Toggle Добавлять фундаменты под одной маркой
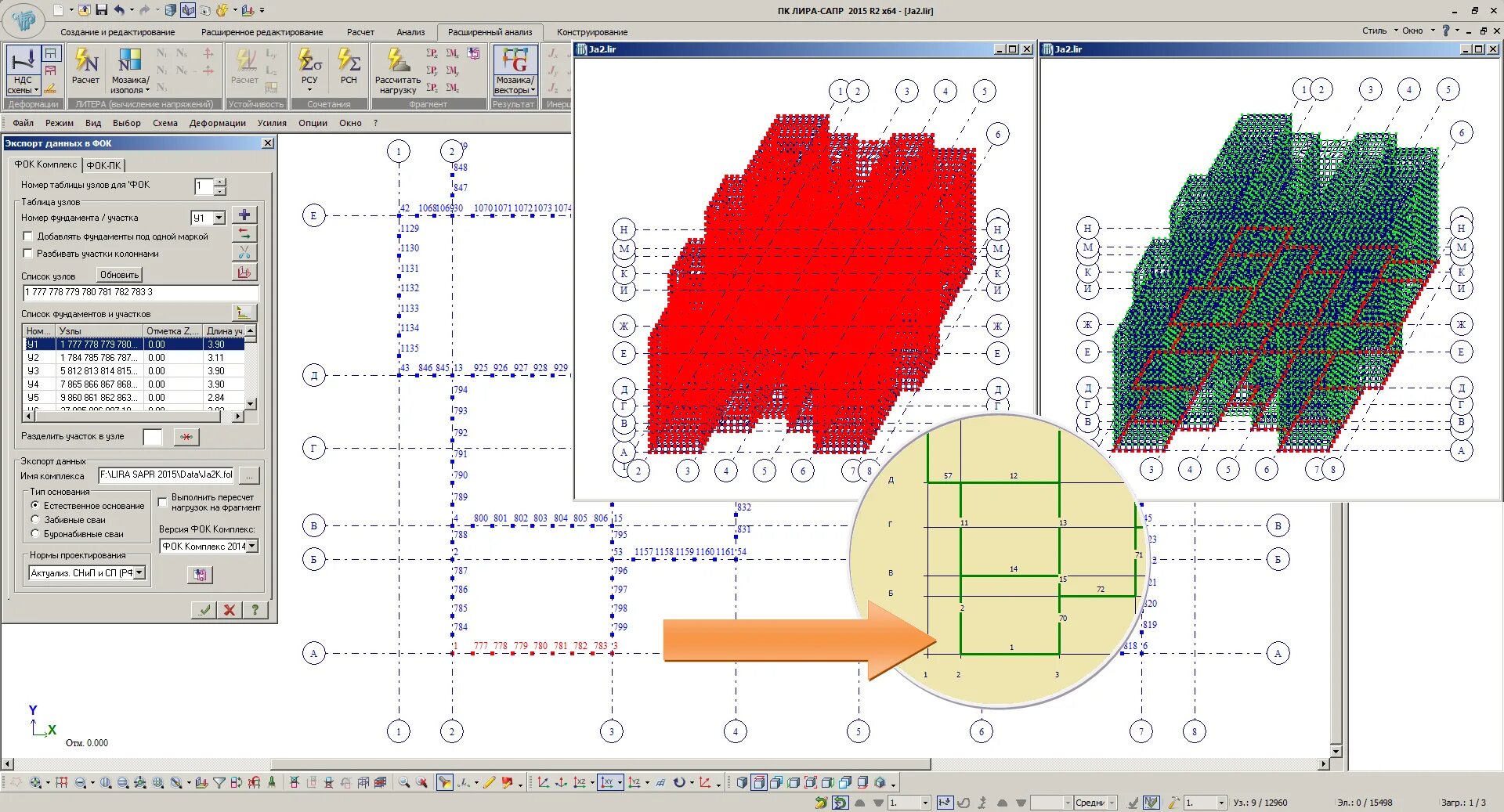Image resolution: width=1504 pixels, height=812 pixels. pyautogui.click(x=28, y=236)
